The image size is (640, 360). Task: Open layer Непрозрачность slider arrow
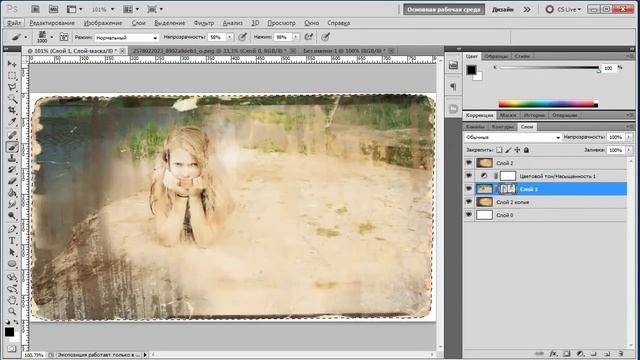point(629,137)
